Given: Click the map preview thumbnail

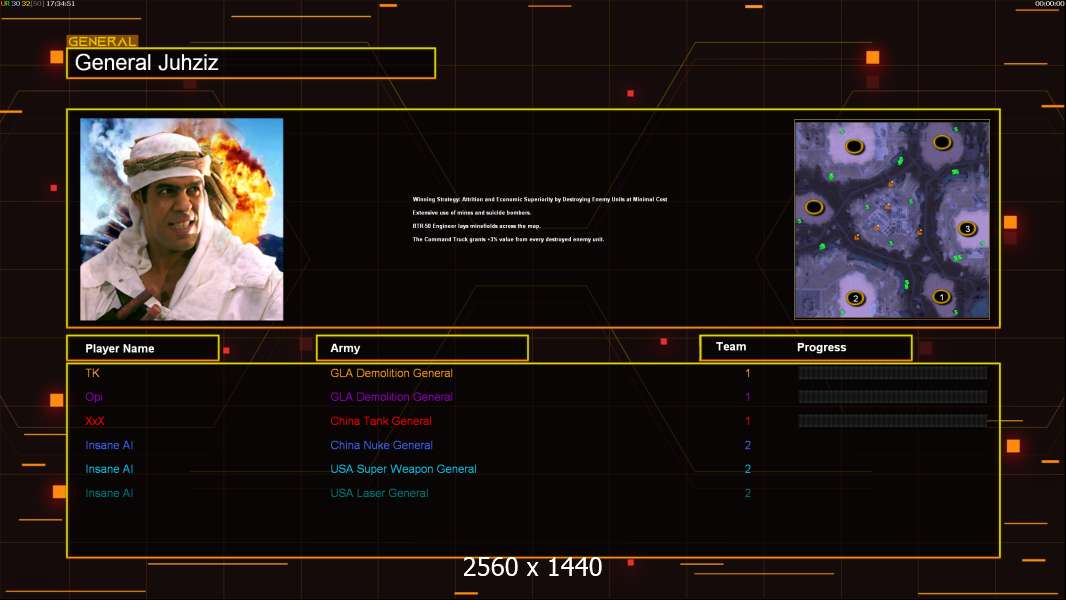Looking at the screenshot, I should pyautogui.click(x=892, y=219).
